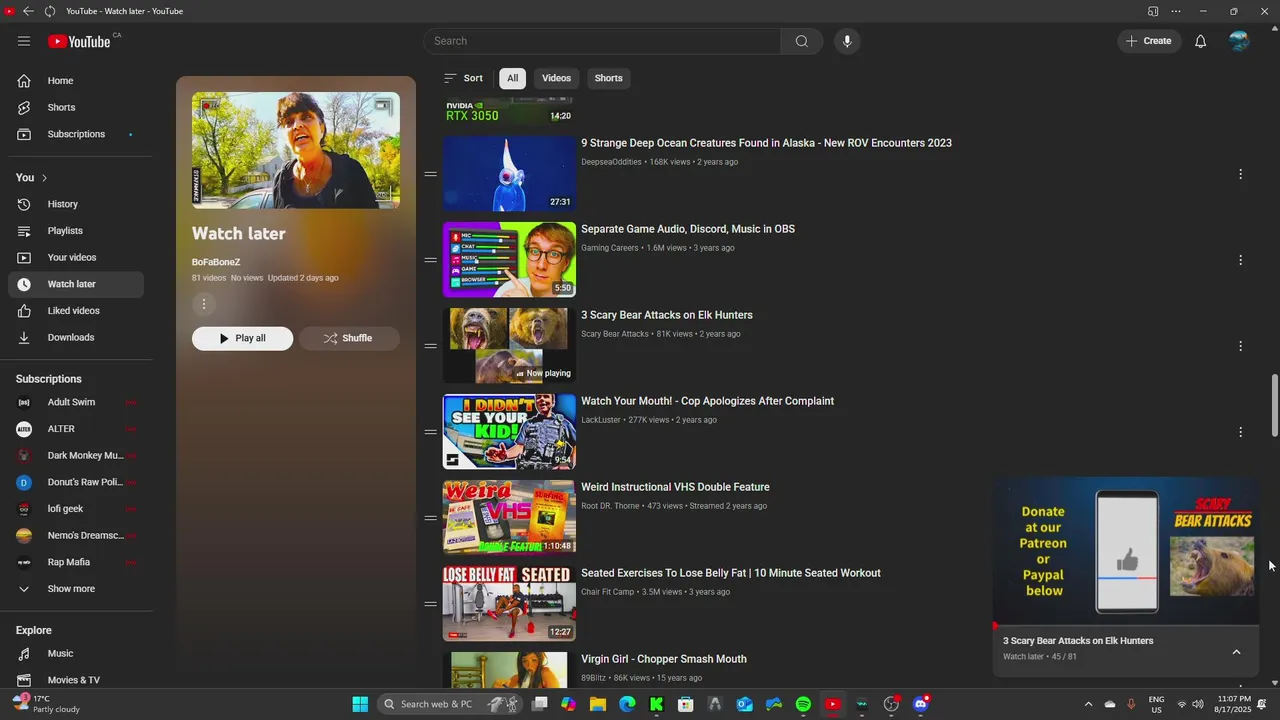
Task: Open options for Watch Your Mouth video
Action: click(1240, 432)
